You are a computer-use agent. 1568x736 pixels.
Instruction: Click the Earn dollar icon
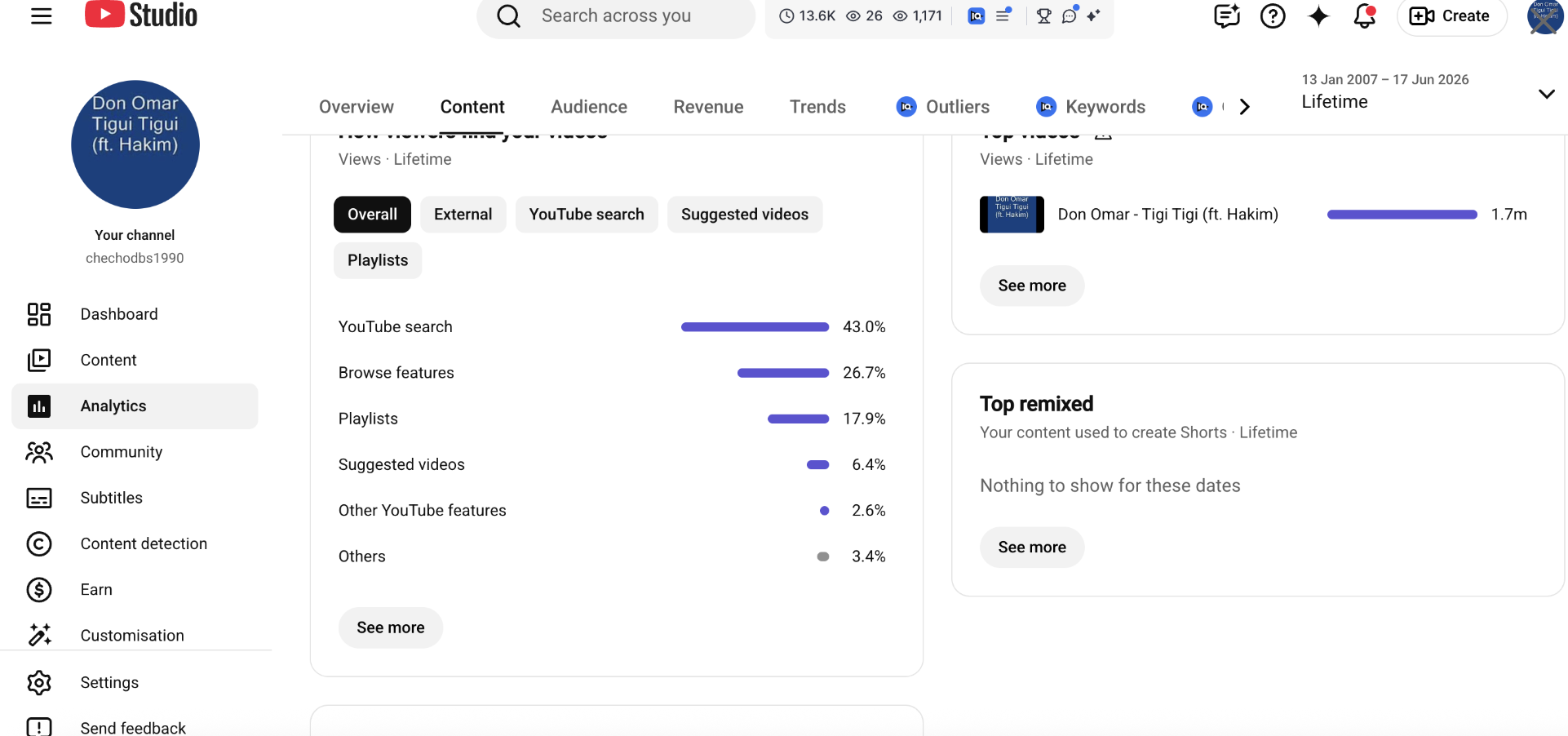coord(39,590)
